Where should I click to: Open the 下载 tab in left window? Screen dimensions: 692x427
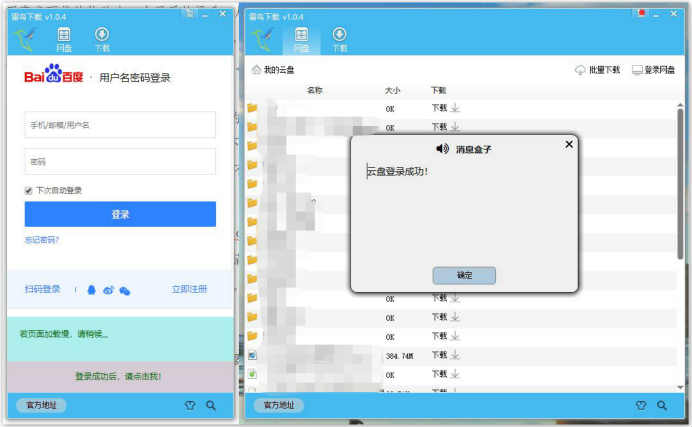(x=102, y=39)
